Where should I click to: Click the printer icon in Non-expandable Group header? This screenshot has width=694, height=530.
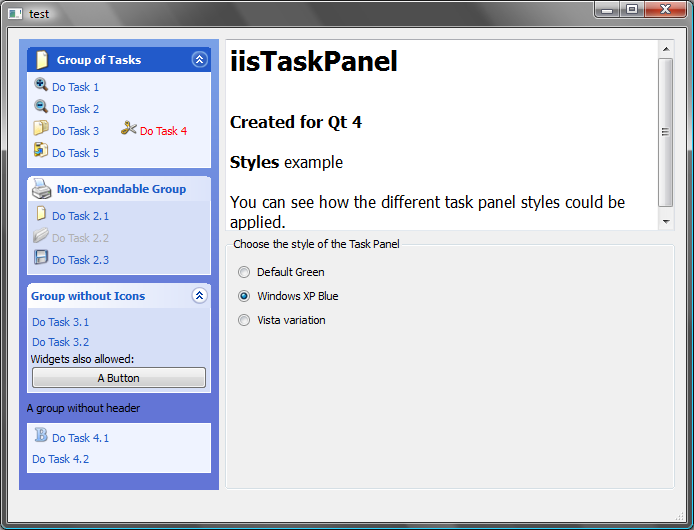click(42, 189)
